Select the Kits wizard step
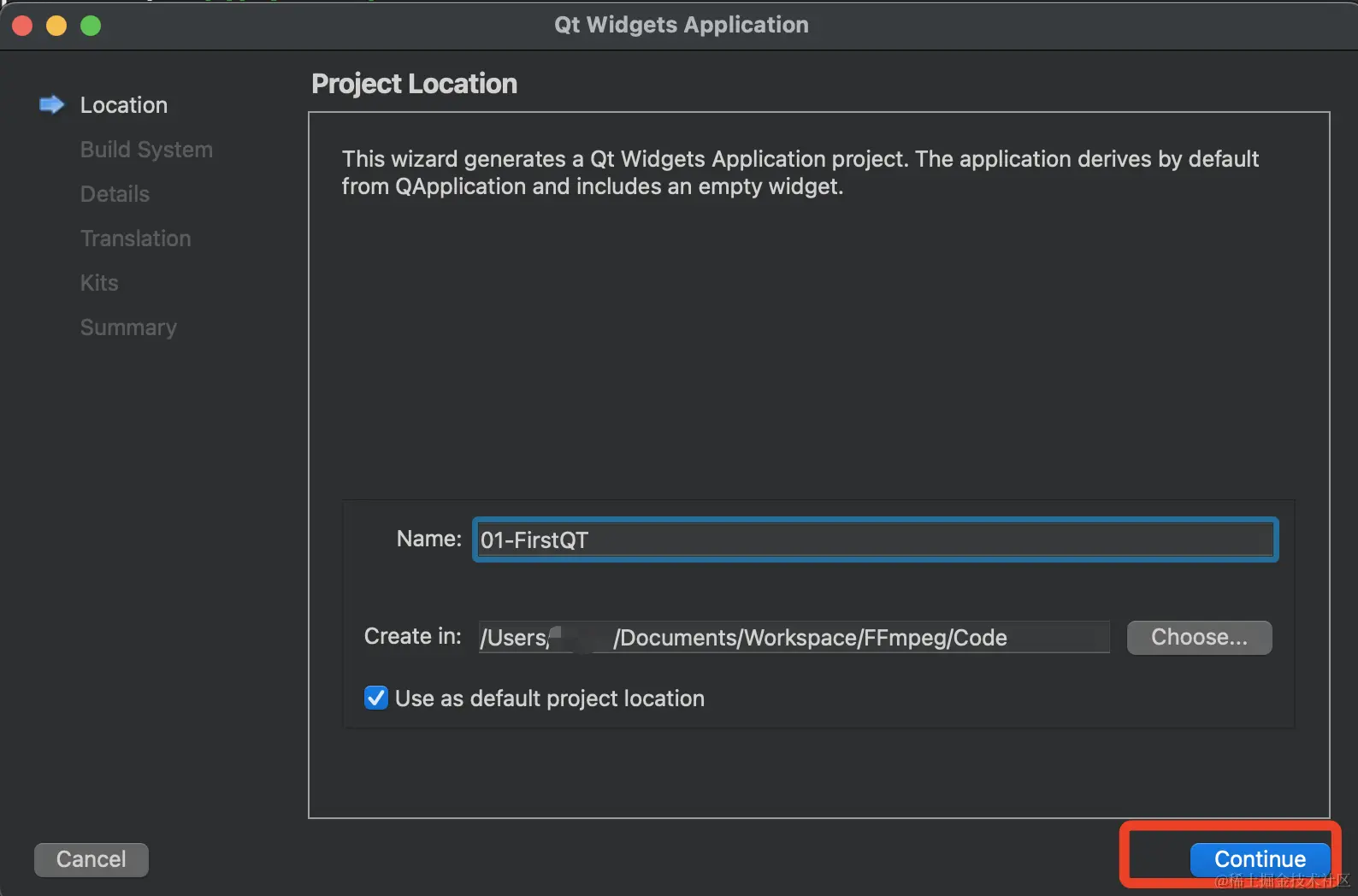Viewport: 1358px width, 896px height. click(x=99, y=283)
